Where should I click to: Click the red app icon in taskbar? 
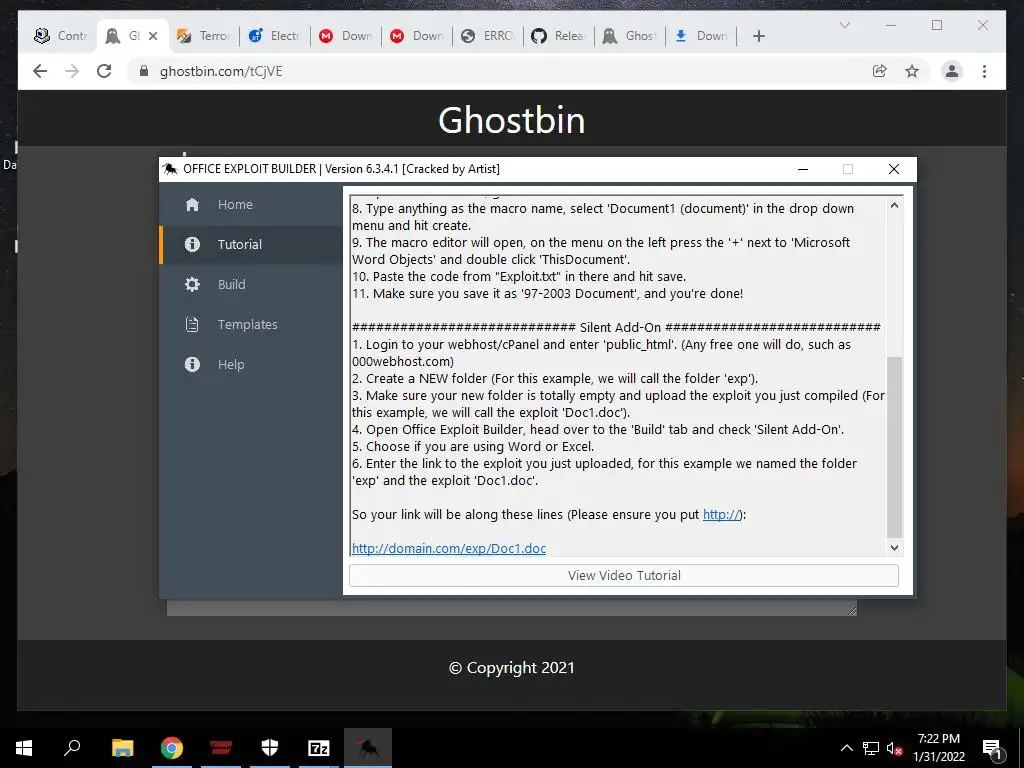(221, 748)
